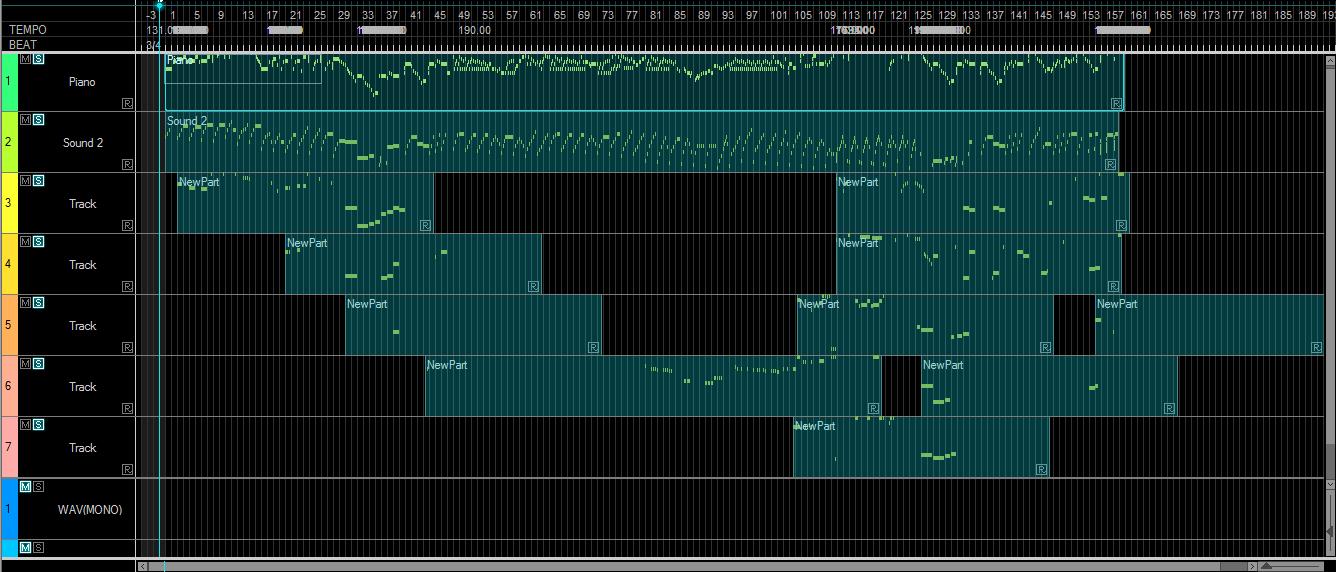The image size is (1336, 572).
Task: Click the 190.00 tempo value
Action: [x=474, y=30]
